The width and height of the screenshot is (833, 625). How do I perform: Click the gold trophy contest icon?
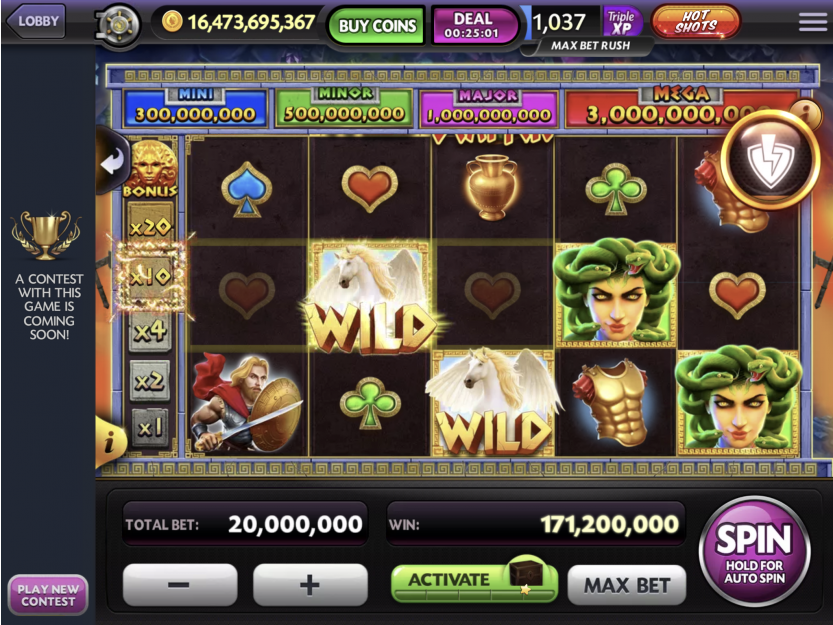click(x=46, y=235)
